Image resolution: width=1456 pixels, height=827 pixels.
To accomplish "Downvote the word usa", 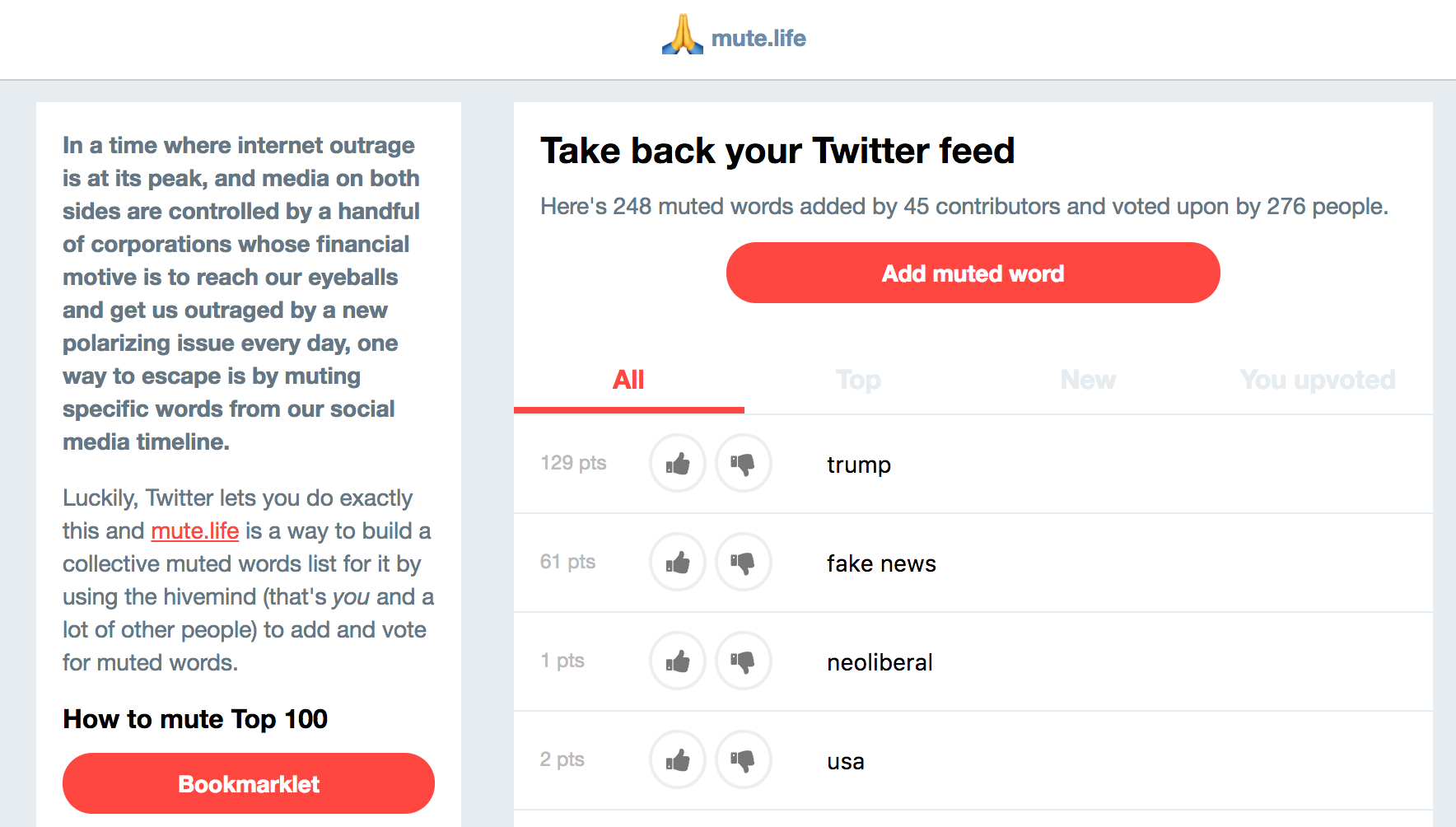I will [x=744, y=760].
